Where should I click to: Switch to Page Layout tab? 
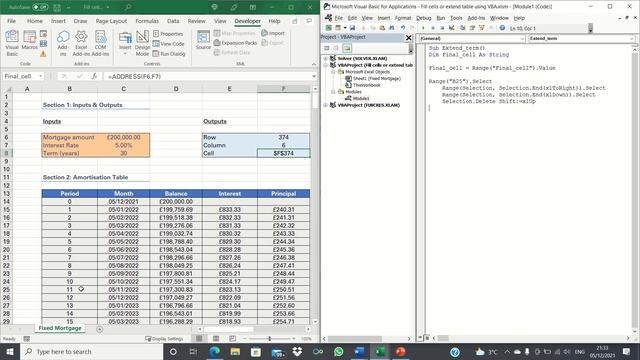pos(111,21)
